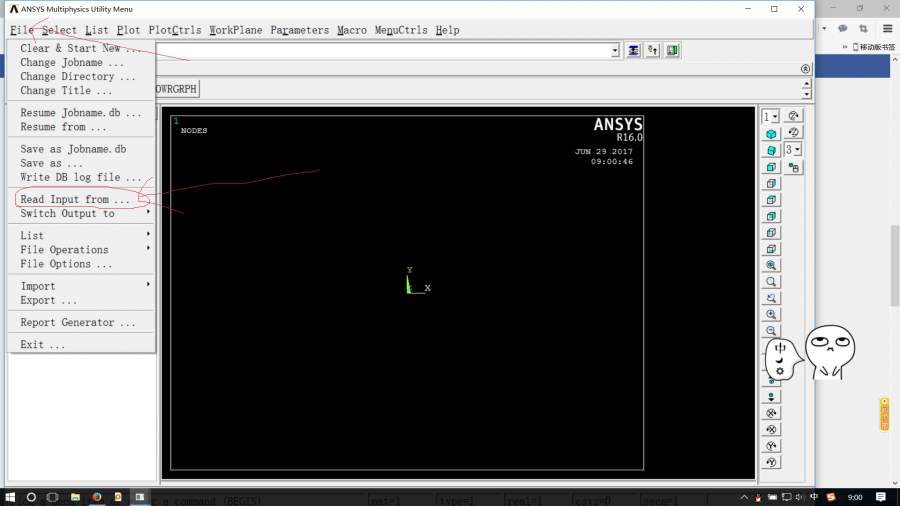The width and height of the screenshot is (900, 506).
Task: Choose Clear & Start New...
Action: [x=81, y=48]
